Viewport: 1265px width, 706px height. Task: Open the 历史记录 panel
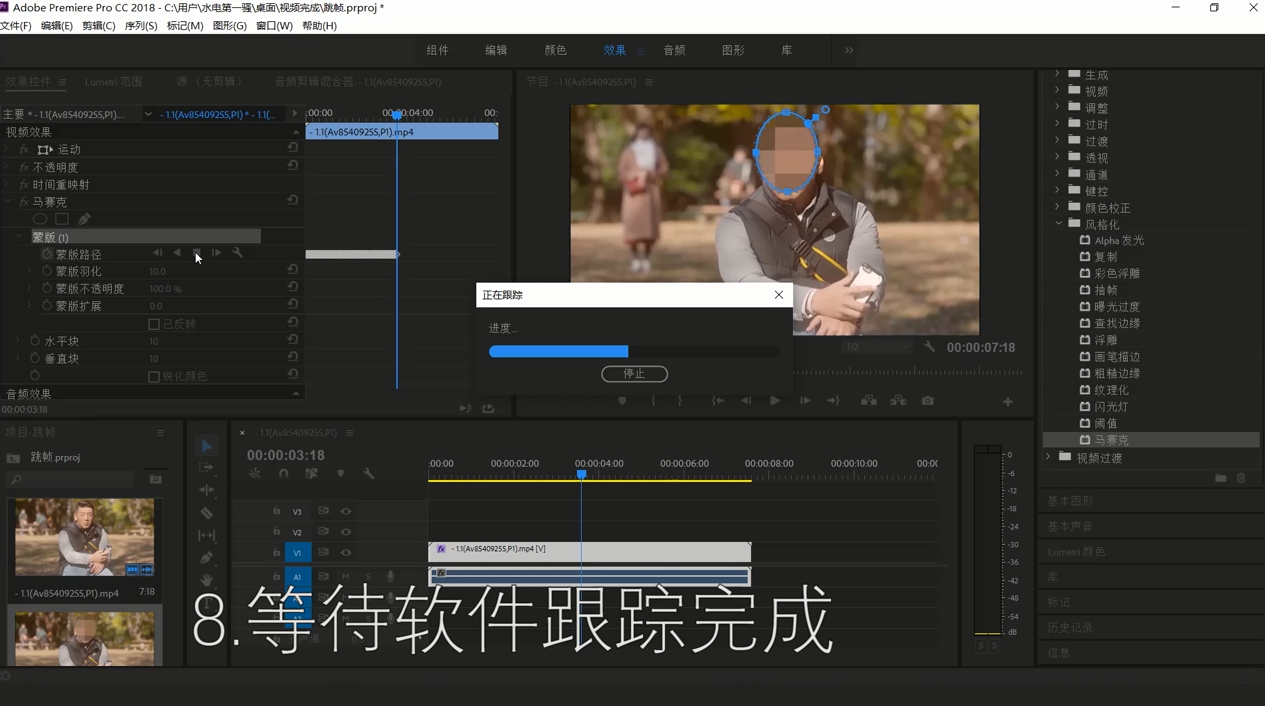pyautogui.click(x=1070, y=627)
